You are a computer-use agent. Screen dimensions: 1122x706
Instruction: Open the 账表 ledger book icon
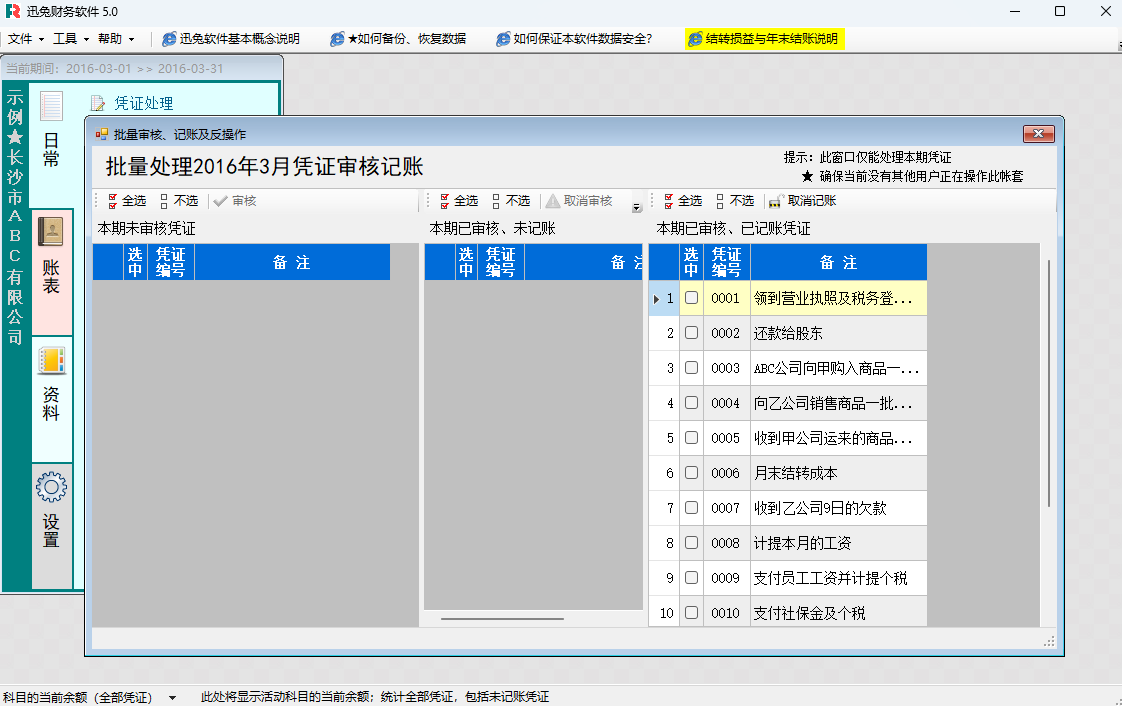point(50,232)
